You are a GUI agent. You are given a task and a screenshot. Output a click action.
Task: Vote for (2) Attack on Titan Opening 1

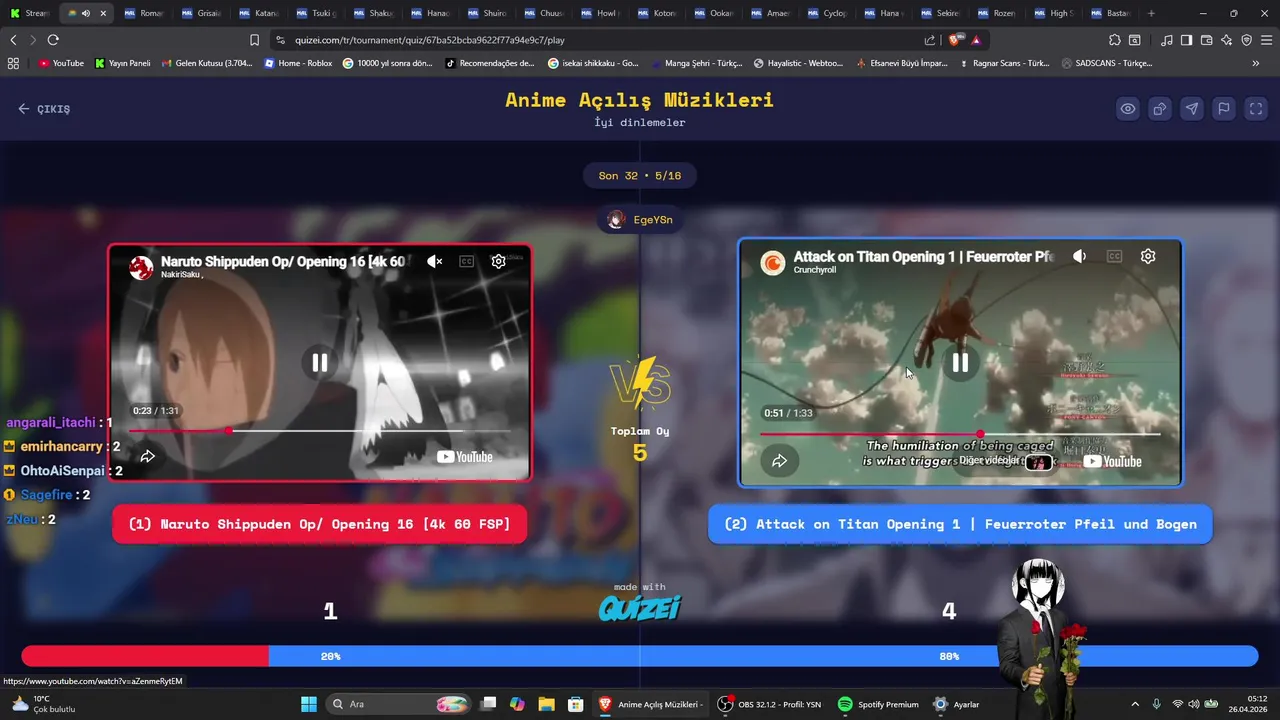(960, 524)
